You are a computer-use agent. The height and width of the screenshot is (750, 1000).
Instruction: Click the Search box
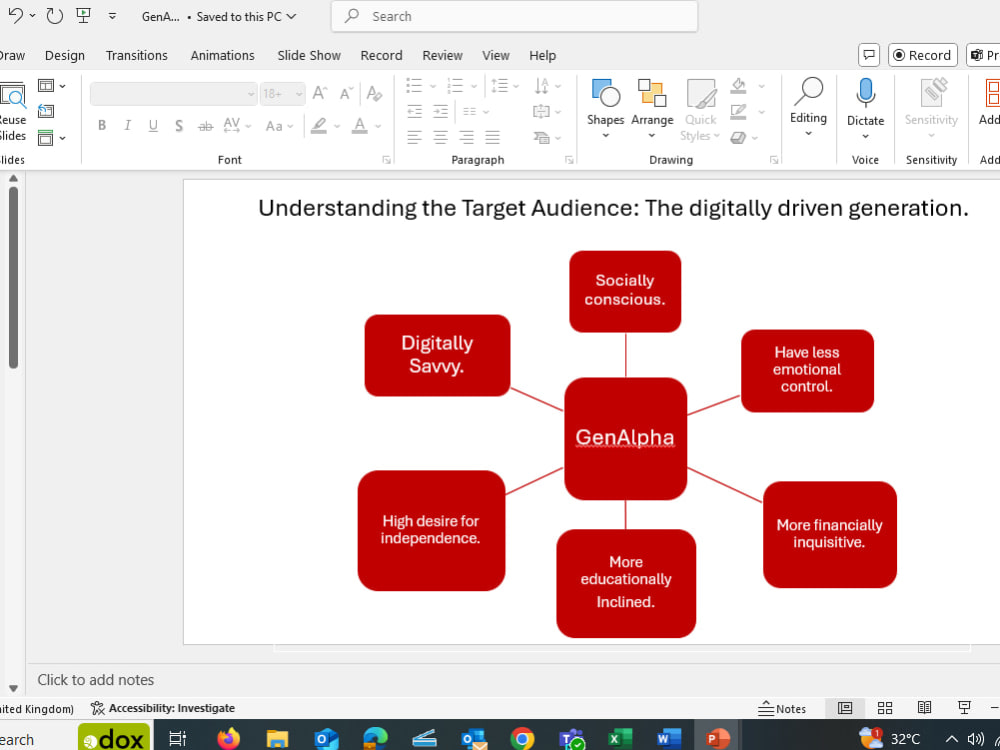(514, 17)
